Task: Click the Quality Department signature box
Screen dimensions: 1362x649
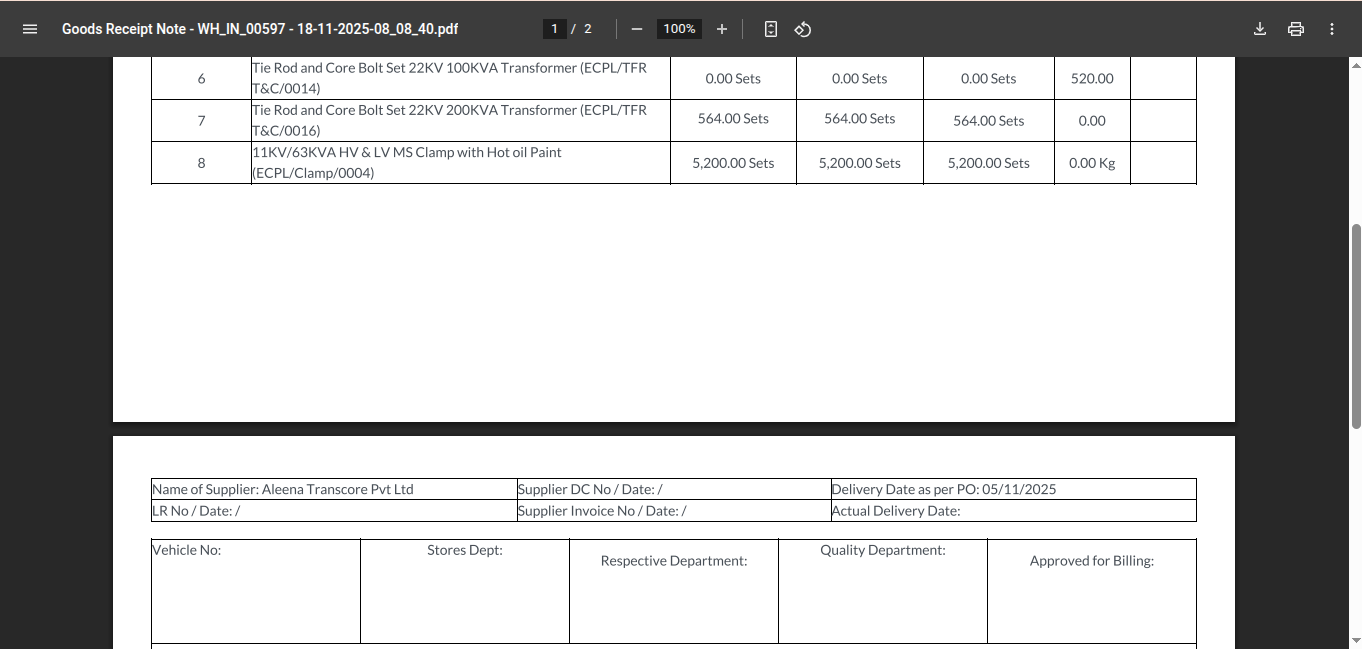Action: click(x=882, y=591)
